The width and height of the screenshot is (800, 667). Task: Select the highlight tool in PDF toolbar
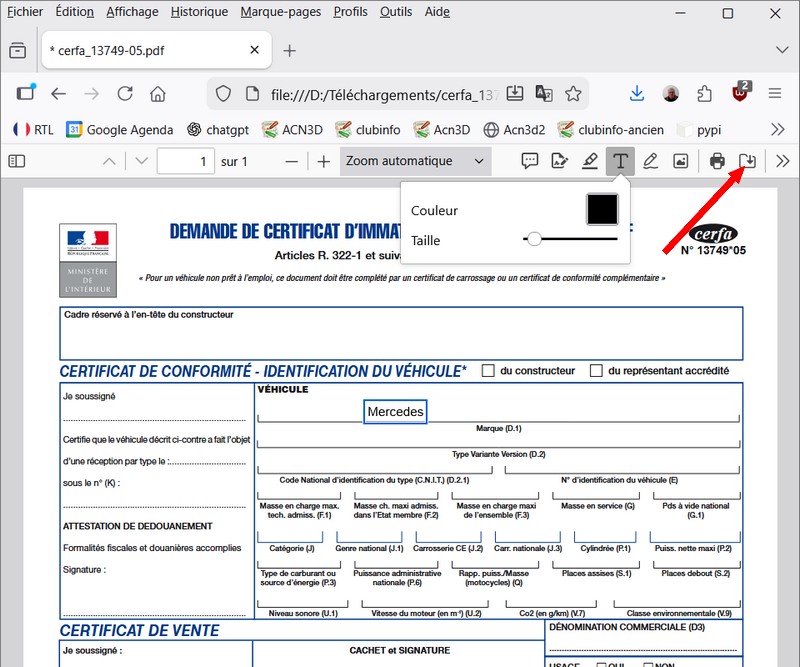click(x=590, y=161)
